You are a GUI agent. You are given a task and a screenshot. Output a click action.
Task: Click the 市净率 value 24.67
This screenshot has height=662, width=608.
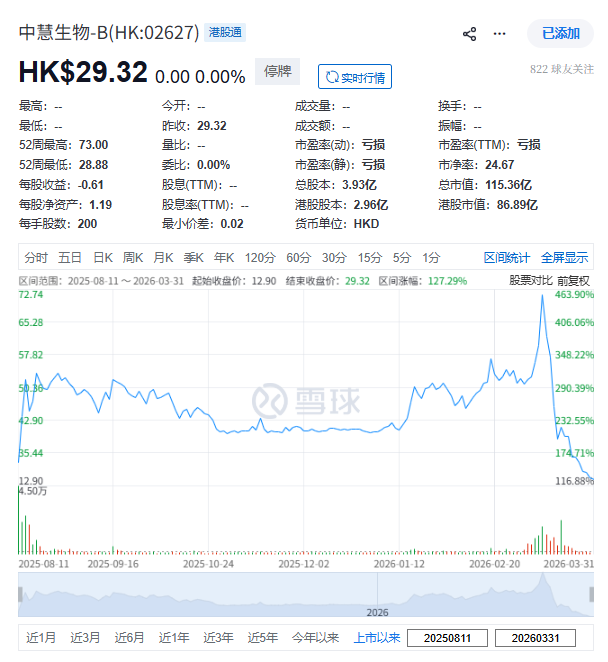[x=499, y=165]
